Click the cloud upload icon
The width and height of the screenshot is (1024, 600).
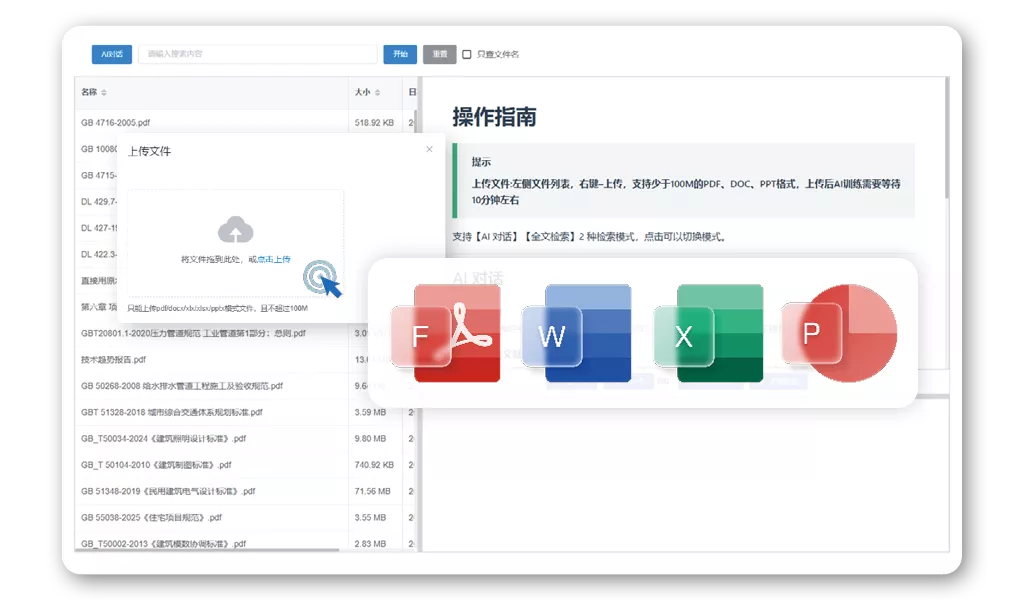tap(235, 230)
